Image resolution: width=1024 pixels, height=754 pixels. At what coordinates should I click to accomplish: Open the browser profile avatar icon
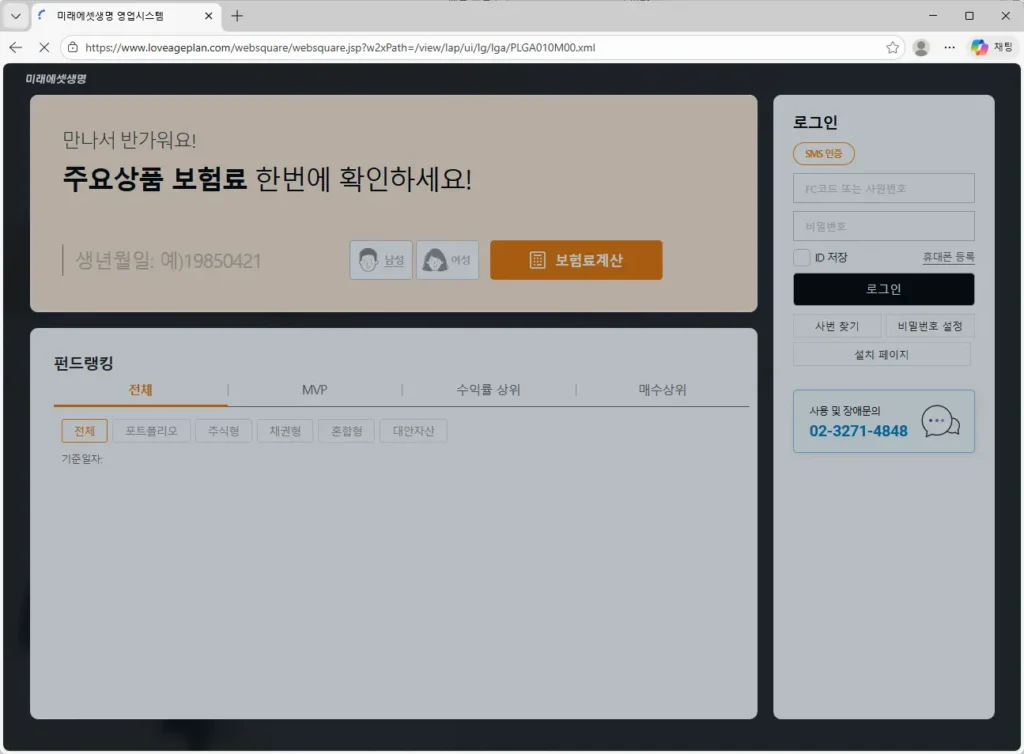[x=921, y=47]
